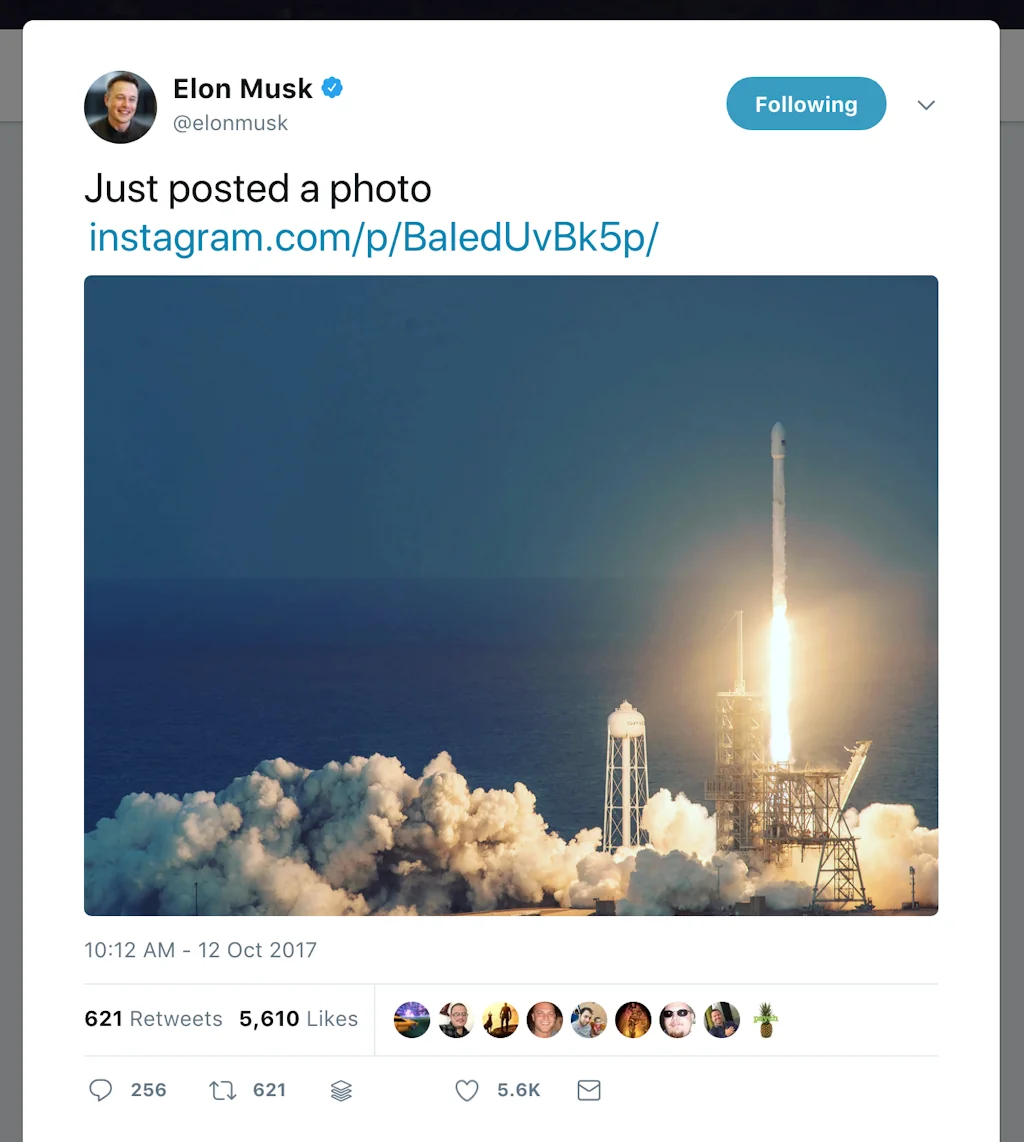Like the tweet with the heart icon

click(467, 1090)
